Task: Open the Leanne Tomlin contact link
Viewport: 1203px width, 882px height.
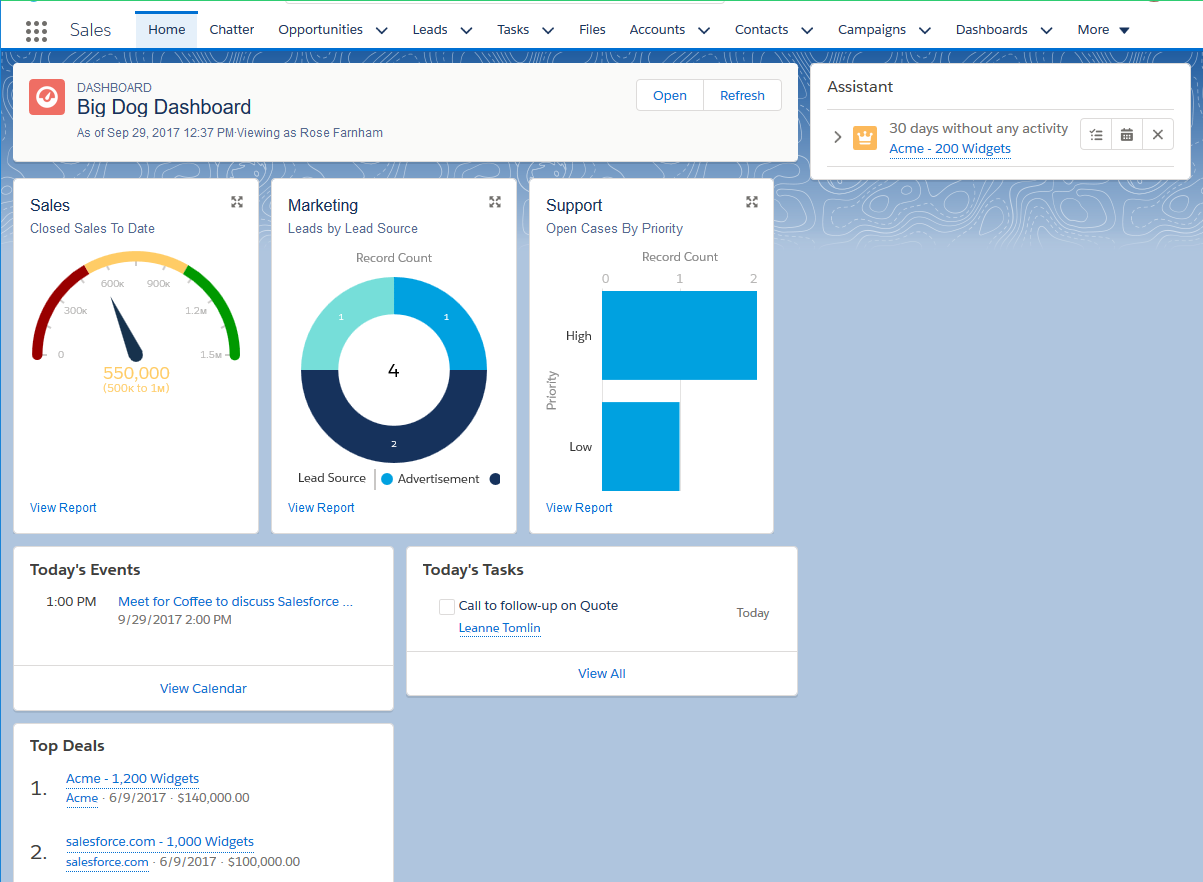Action: click(x=499, y=628)
